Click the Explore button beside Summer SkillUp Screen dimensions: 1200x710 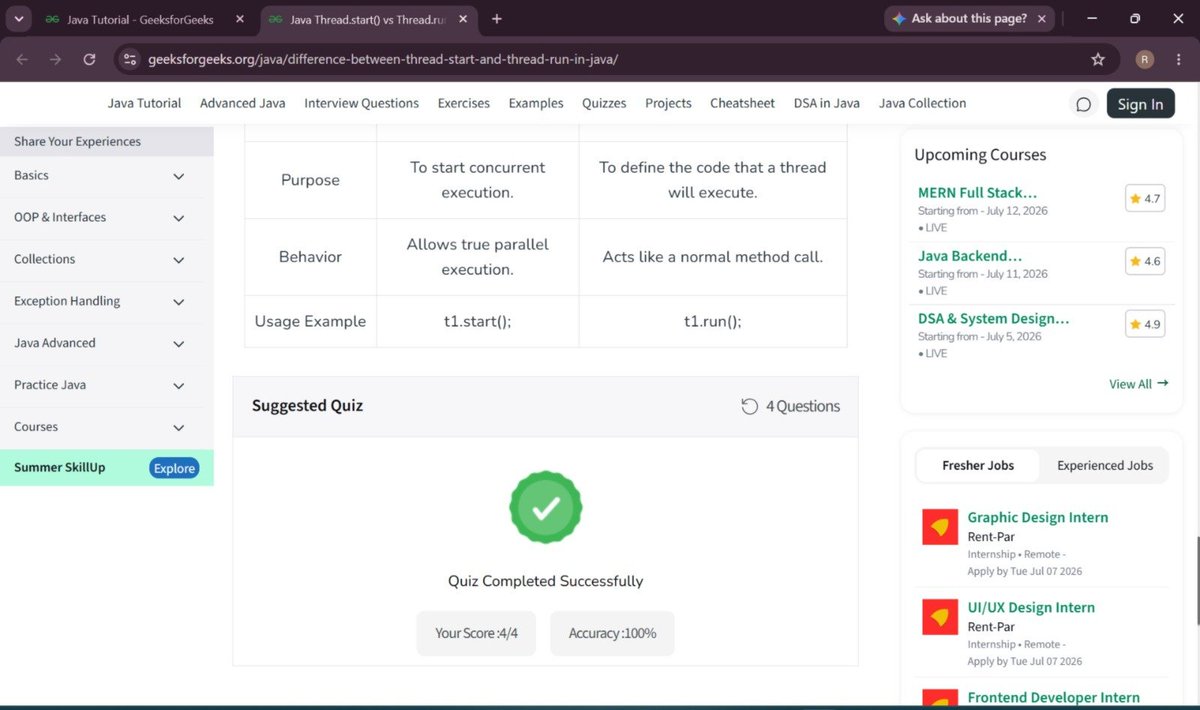174,468
